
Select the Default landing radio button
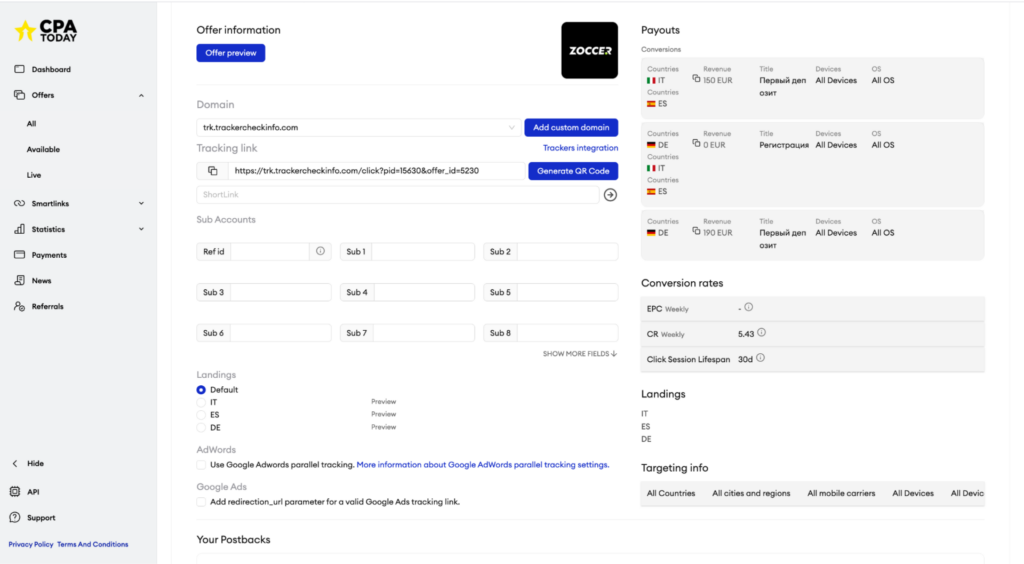coord(201,390)
